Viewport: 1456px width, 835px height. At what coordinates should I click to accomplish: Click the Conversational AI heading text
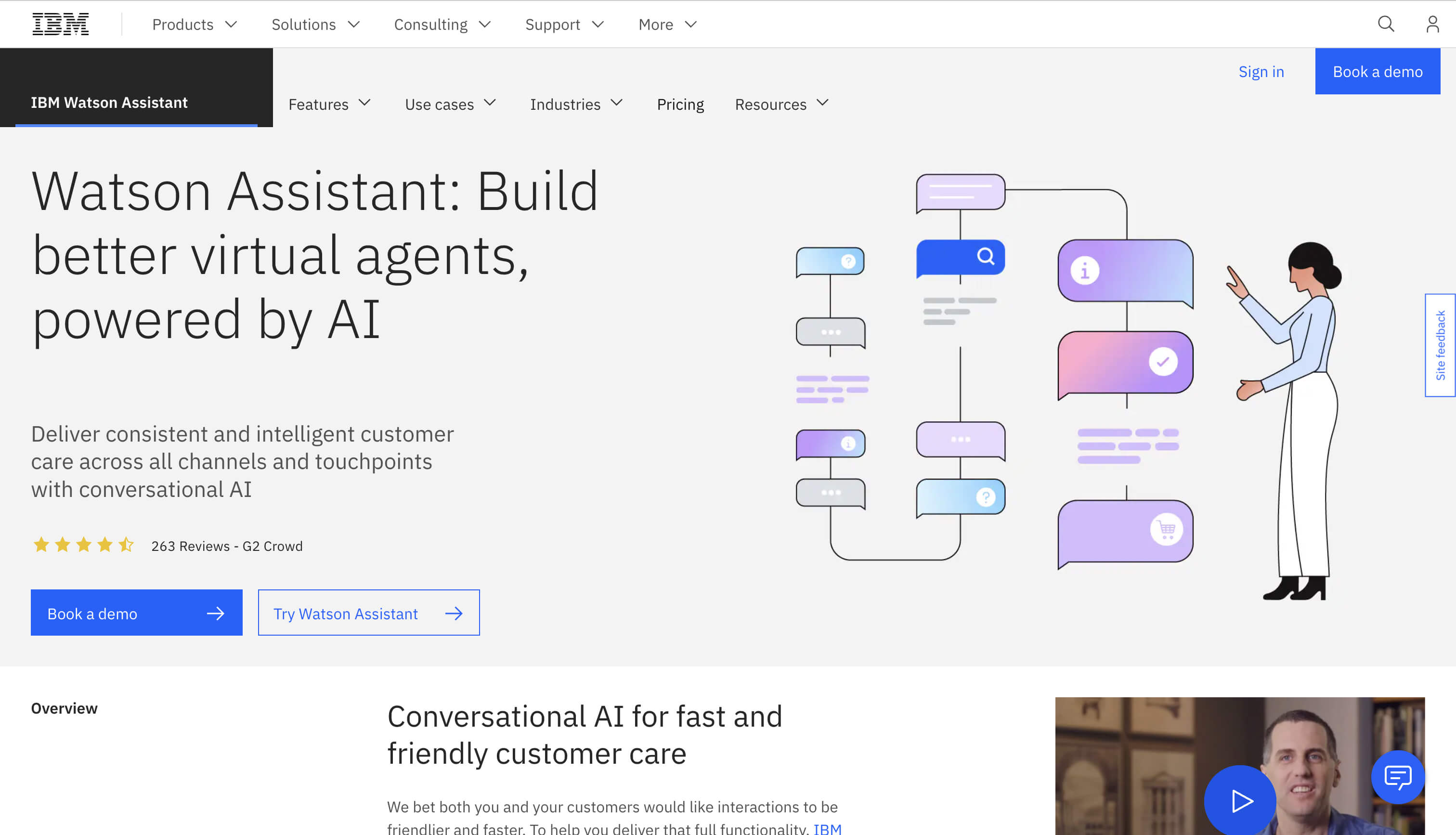point(585,735)
